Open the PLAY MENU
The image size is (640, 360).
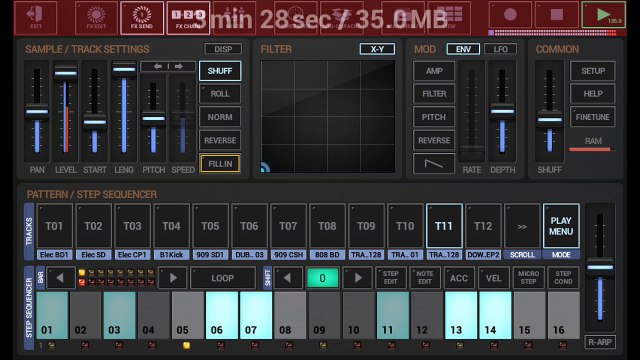(561, 226)
